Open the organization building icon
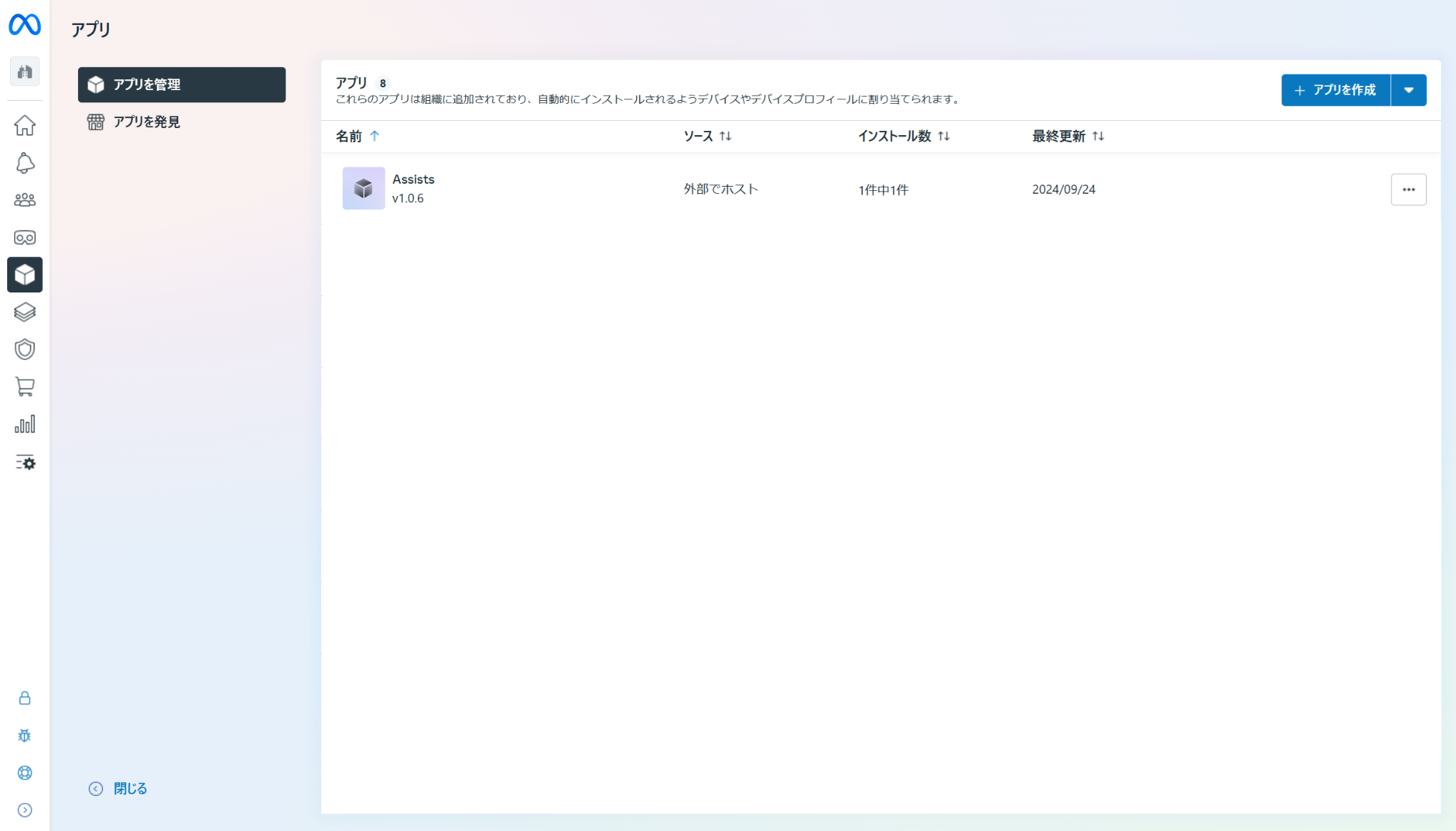 25,72
